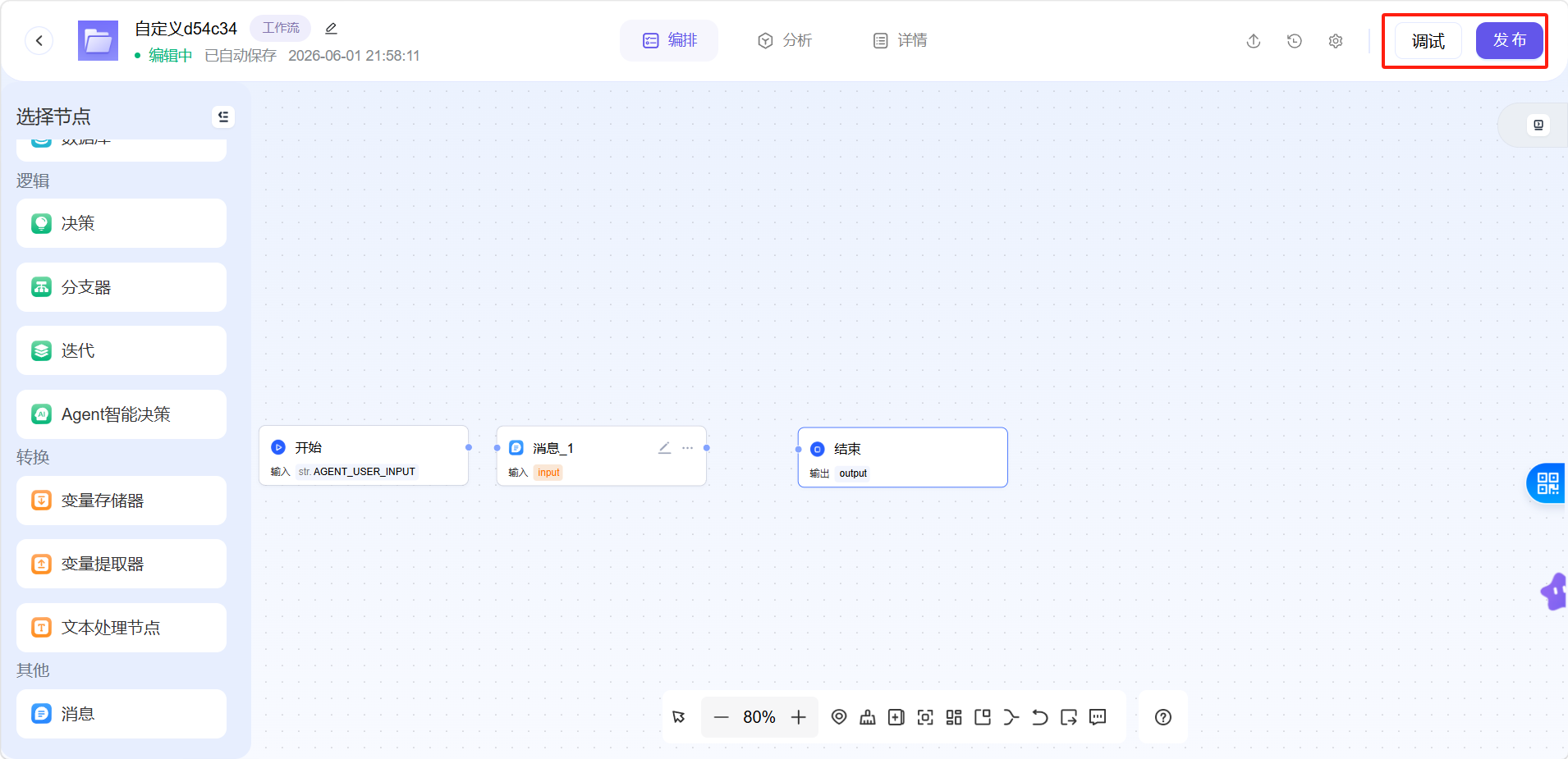This screenshot has width=1568, height=759.
Task: Click the QR code floating button
Action: point(1547,483)
